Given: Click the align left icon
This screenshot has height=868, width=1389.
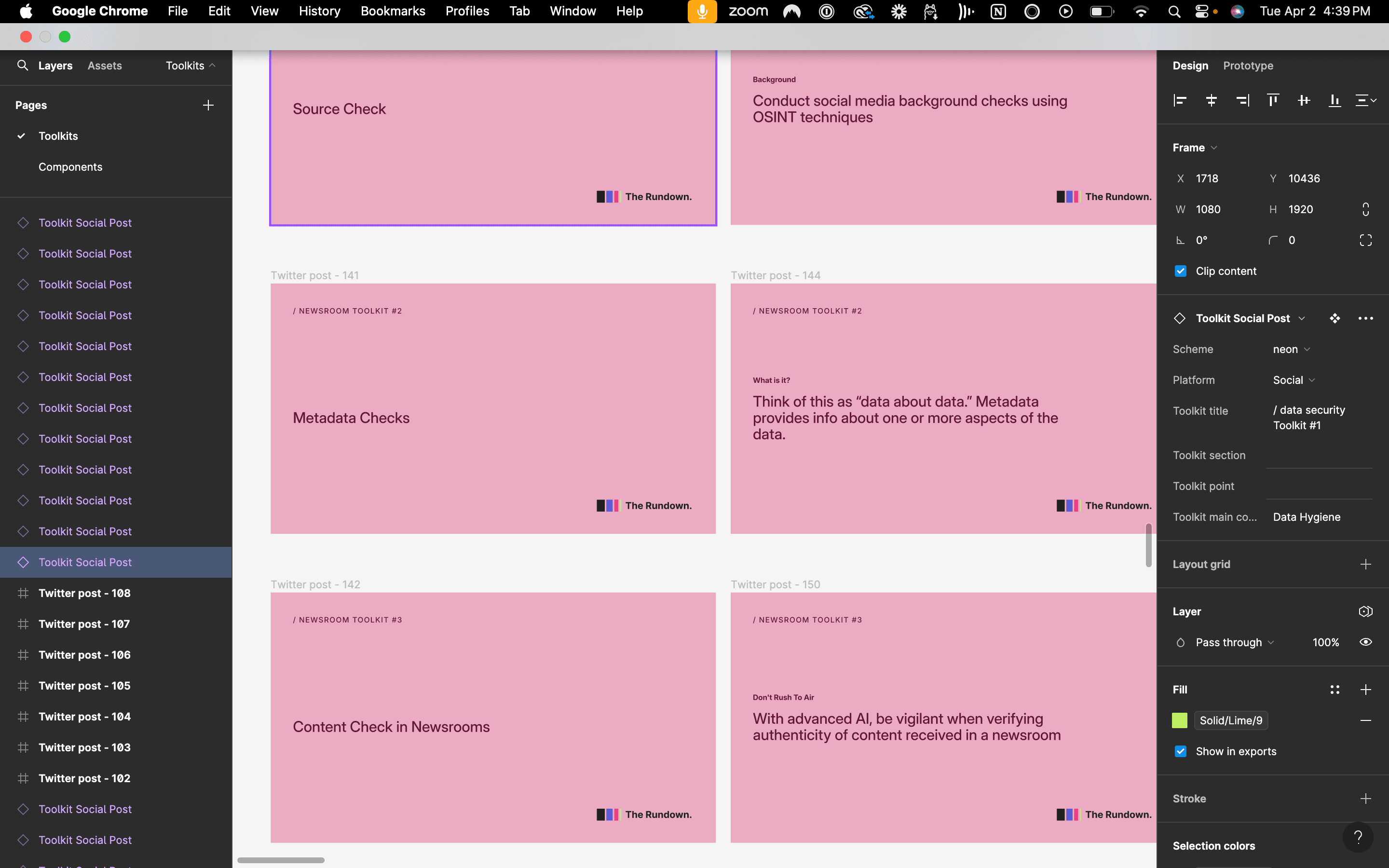Looking at the screenshot, I should [1180, 100].
